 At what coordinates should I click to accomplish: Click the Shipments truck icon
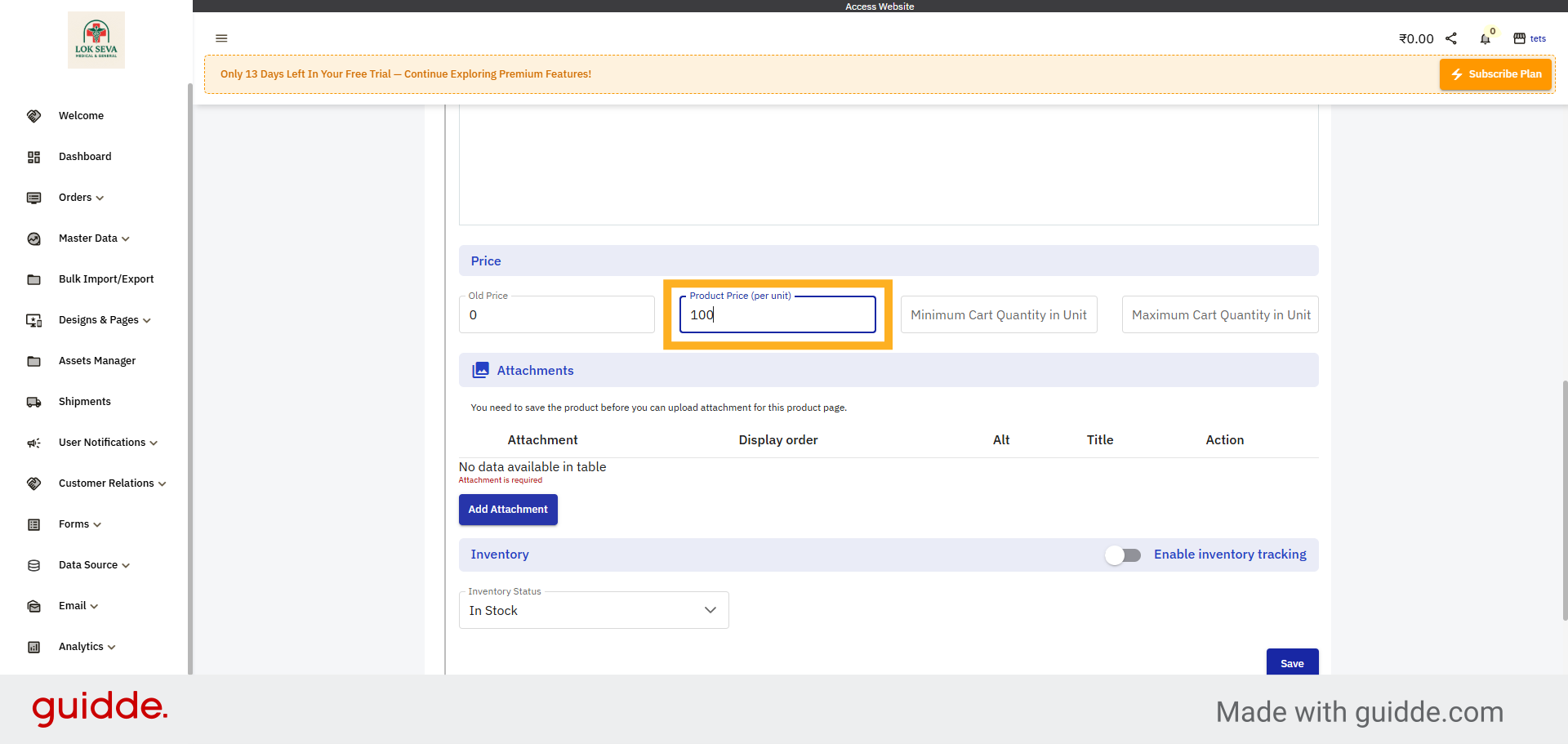click(x=33, y=402)
